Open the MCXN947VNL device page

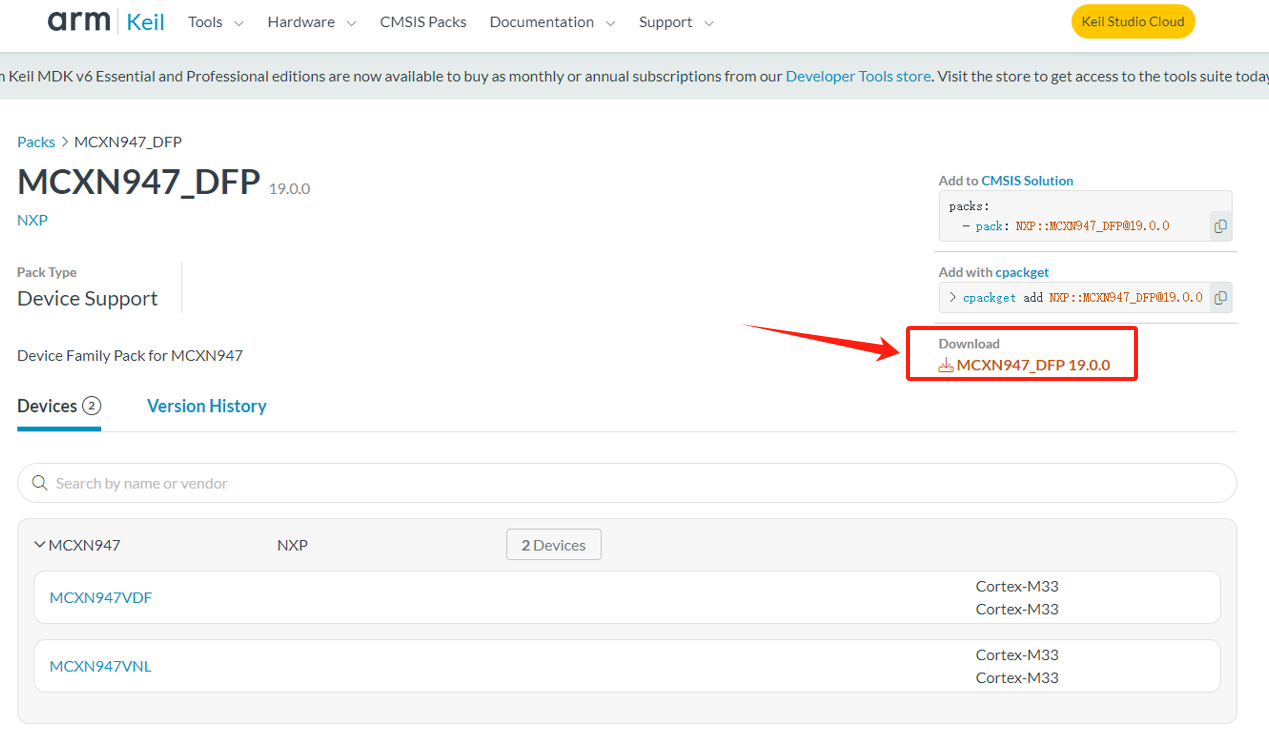(x=100, y=666)
